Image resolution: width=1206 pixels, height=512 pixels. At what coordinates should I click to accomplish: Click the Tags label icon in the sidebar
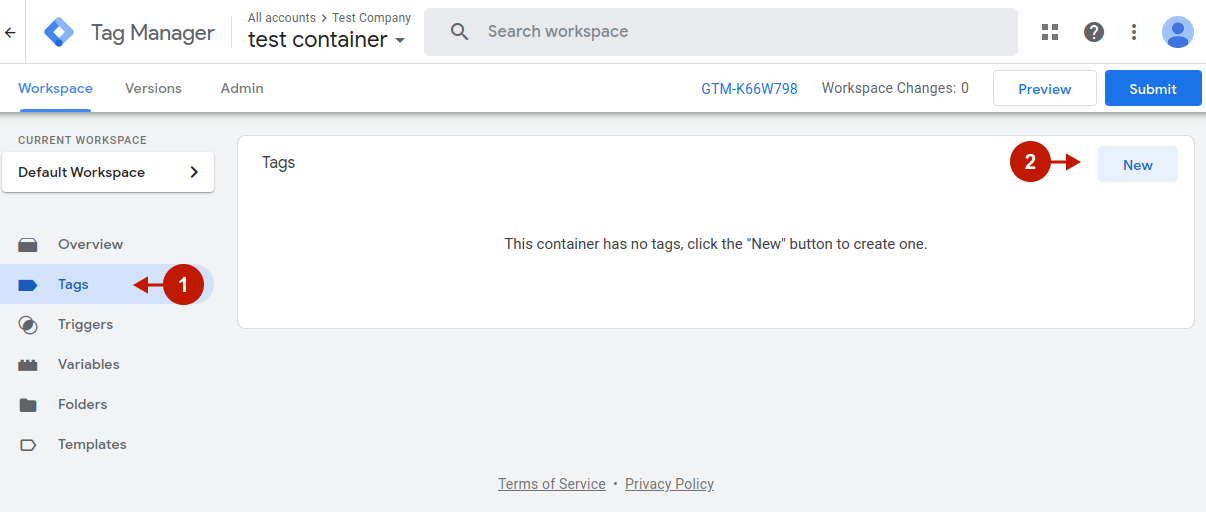[28, 285]
